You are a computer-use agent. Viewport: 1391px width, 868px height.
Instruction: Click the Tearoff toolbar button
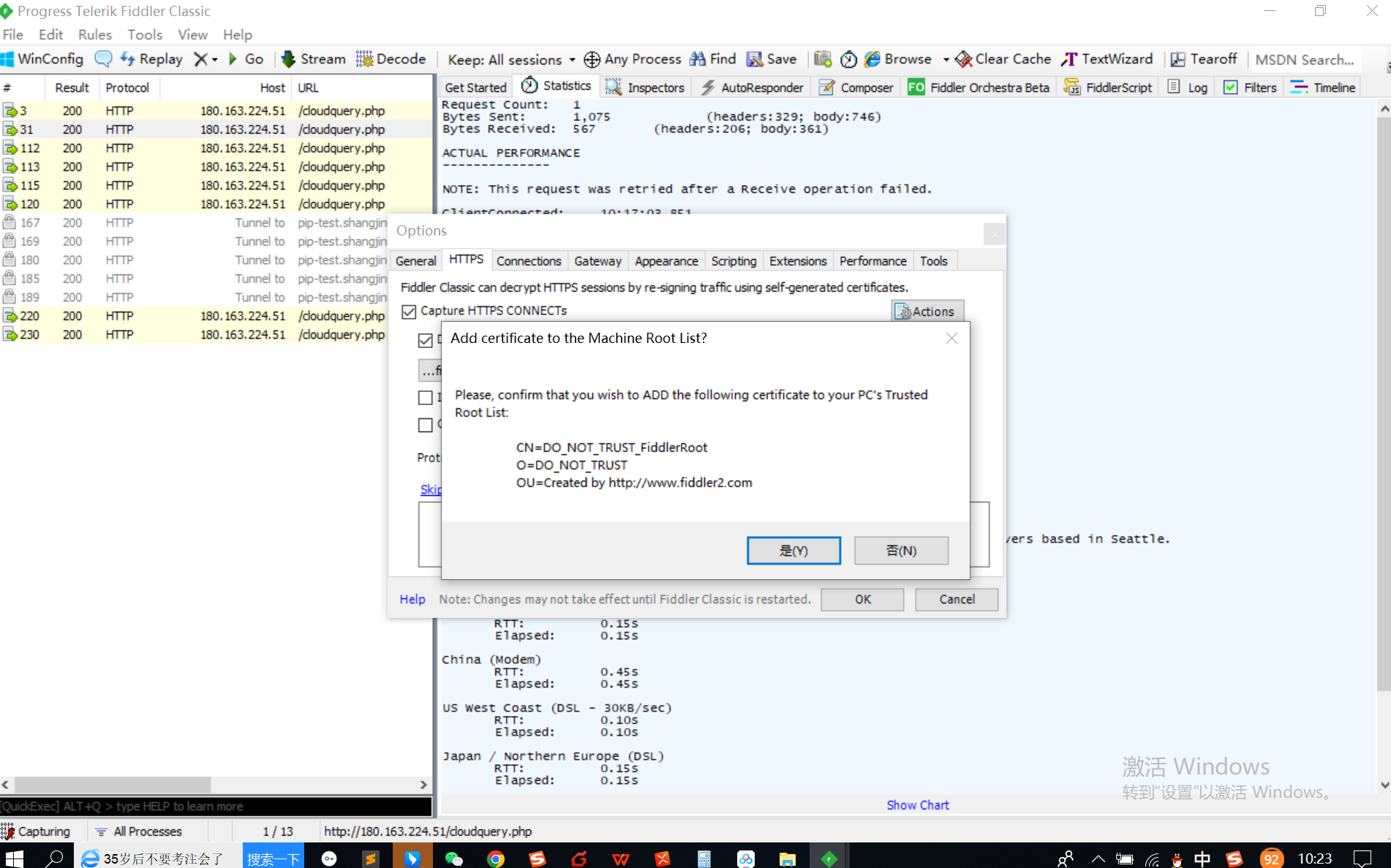pyautogui.click(x=1204, y=59)
